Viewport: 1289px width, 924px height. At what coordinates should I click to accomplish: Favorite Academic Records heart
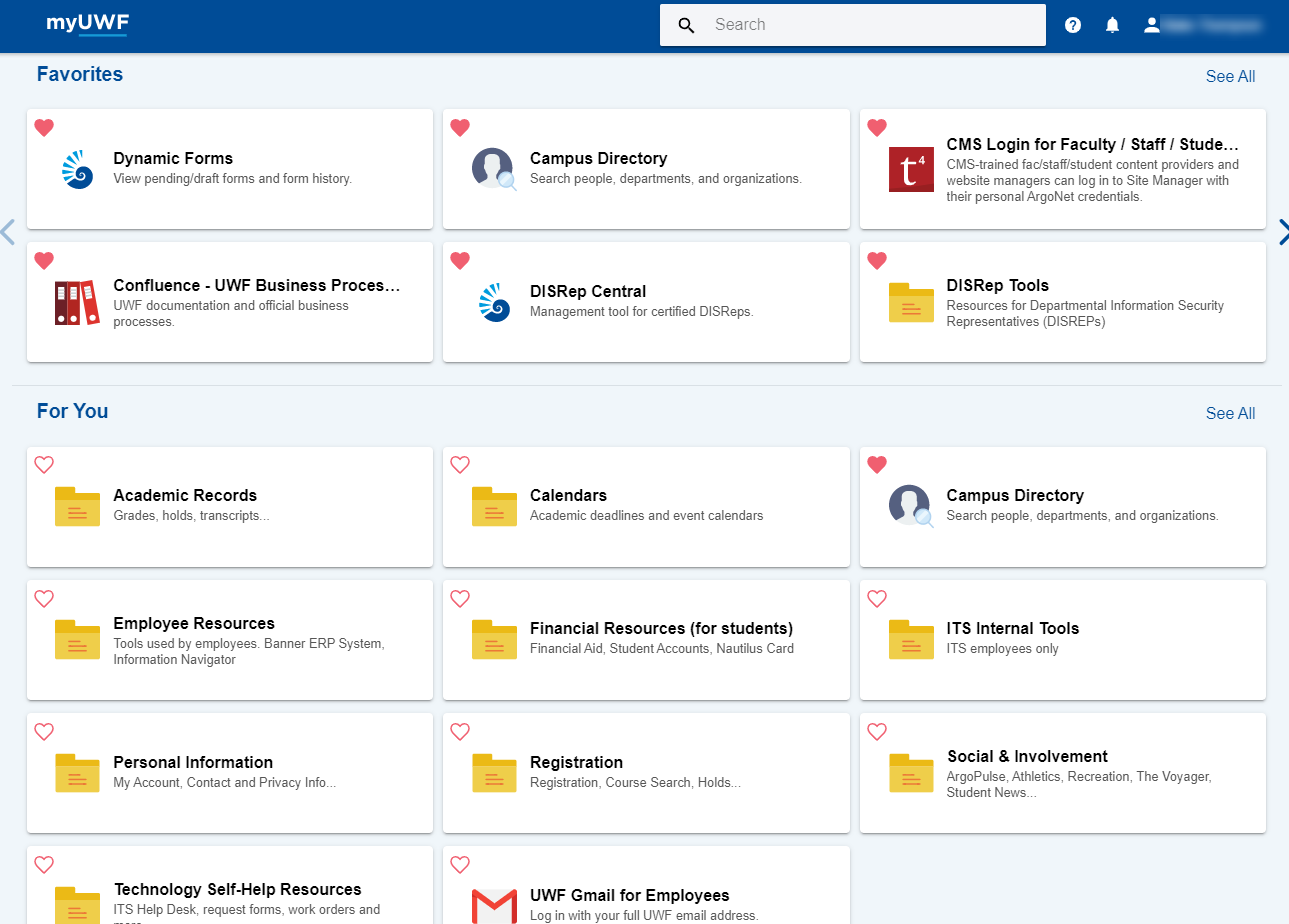pos(44,465)
